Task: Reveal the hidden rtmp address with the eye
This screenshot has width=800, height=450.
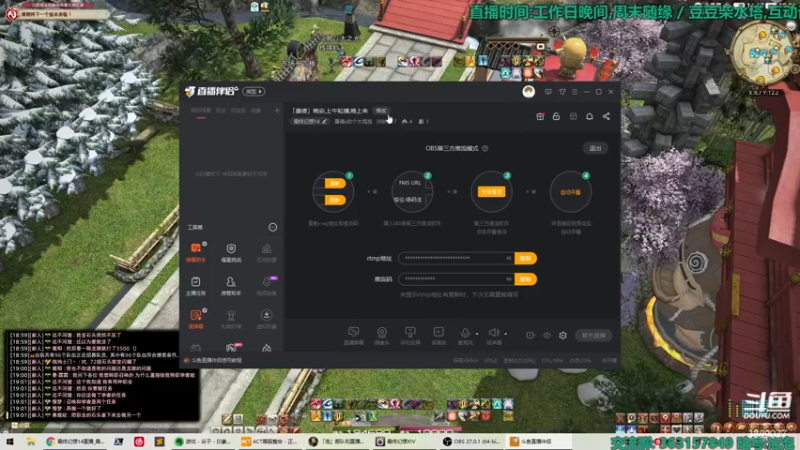Action: [508, 258]
